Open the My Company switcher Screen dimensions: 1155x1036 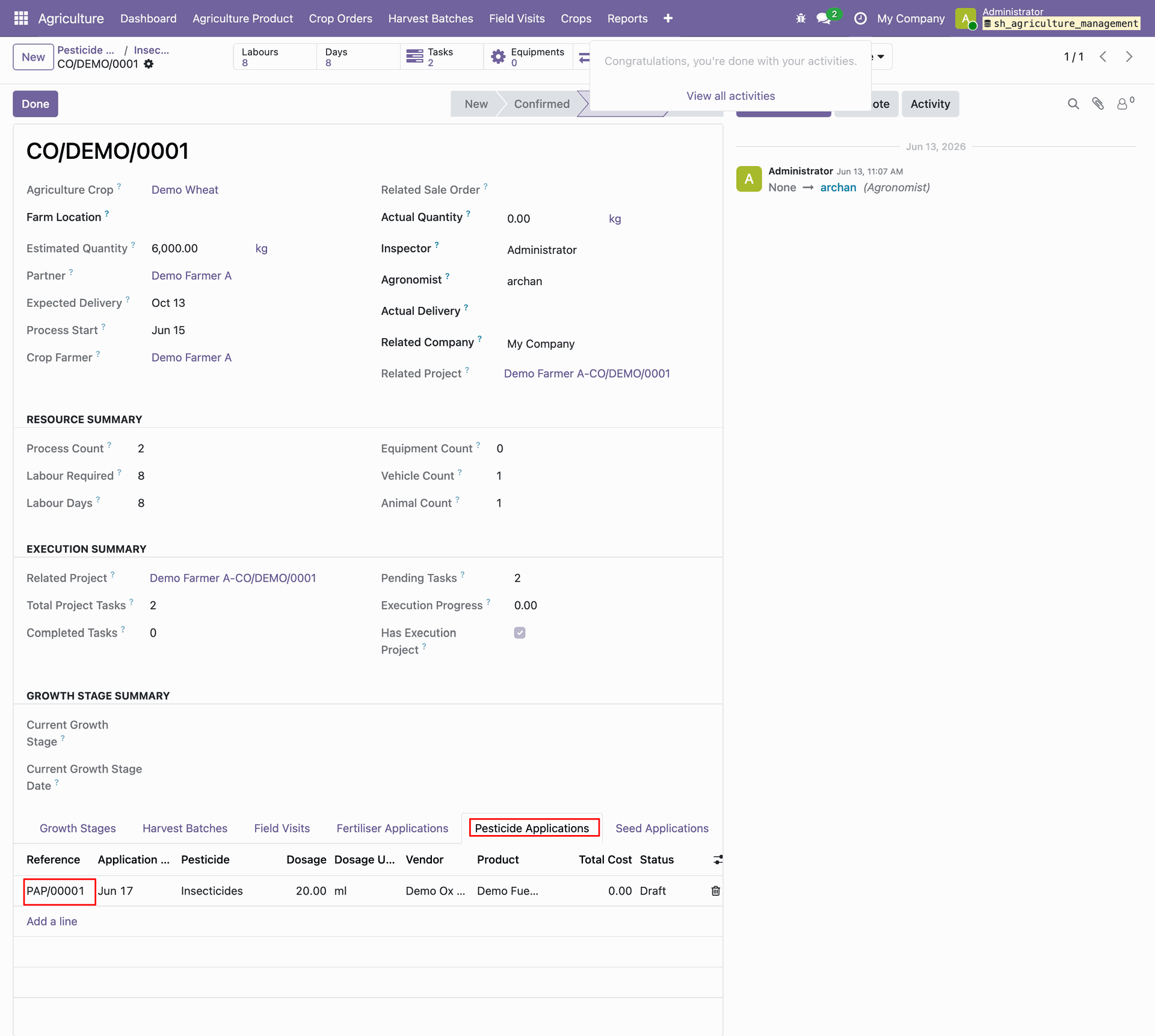(911, 18)
